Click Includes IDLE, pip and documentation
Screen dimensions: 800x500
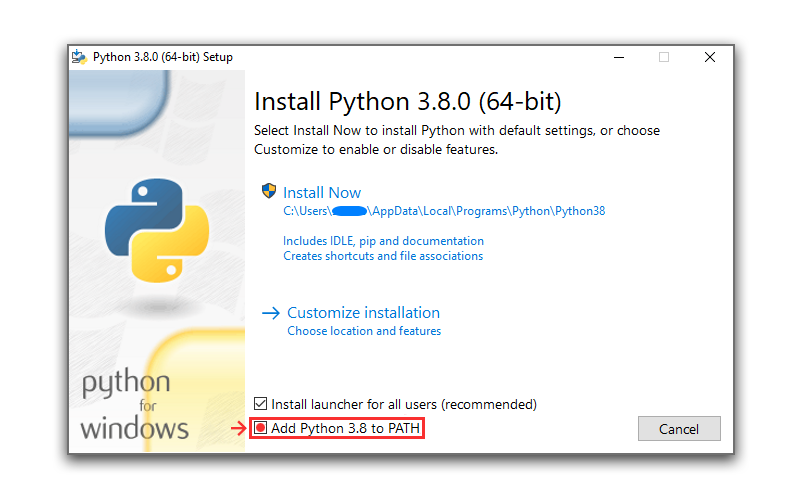[x=383, y=241]
